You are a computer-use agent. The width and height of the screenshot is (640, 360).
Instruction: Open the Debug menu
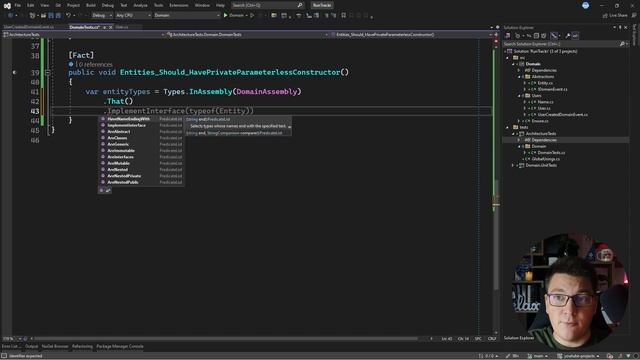tap(108, 5)
